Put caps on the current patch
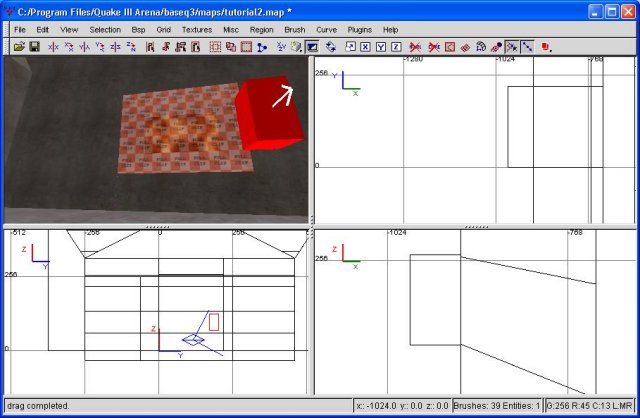Image resolution: width=640 pixels, height=418 pixels. [496, 47]
